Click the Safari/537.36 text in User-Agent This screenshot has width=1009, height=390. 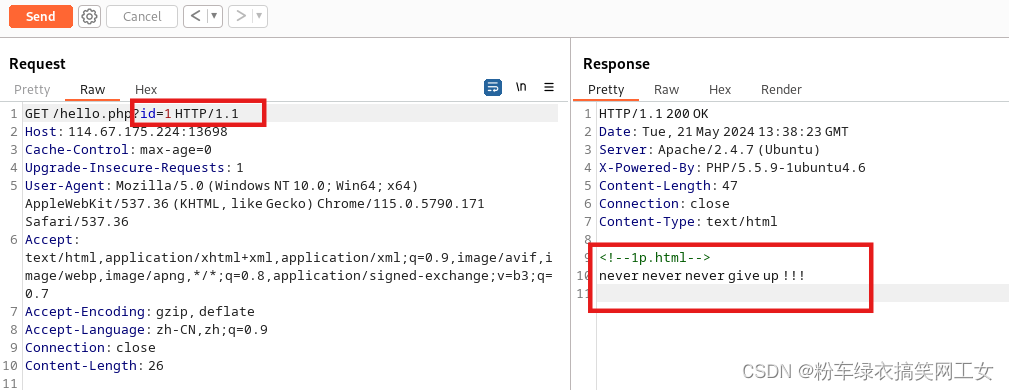pos(77,222)
